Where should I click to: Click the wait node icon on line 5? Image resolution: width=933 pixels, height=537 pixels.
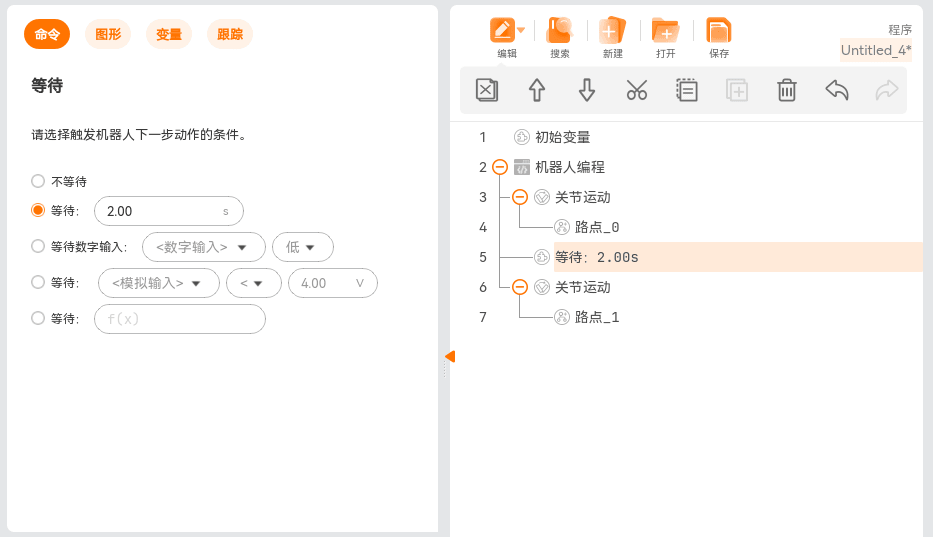pyautogui.click(x=541, y=257)
